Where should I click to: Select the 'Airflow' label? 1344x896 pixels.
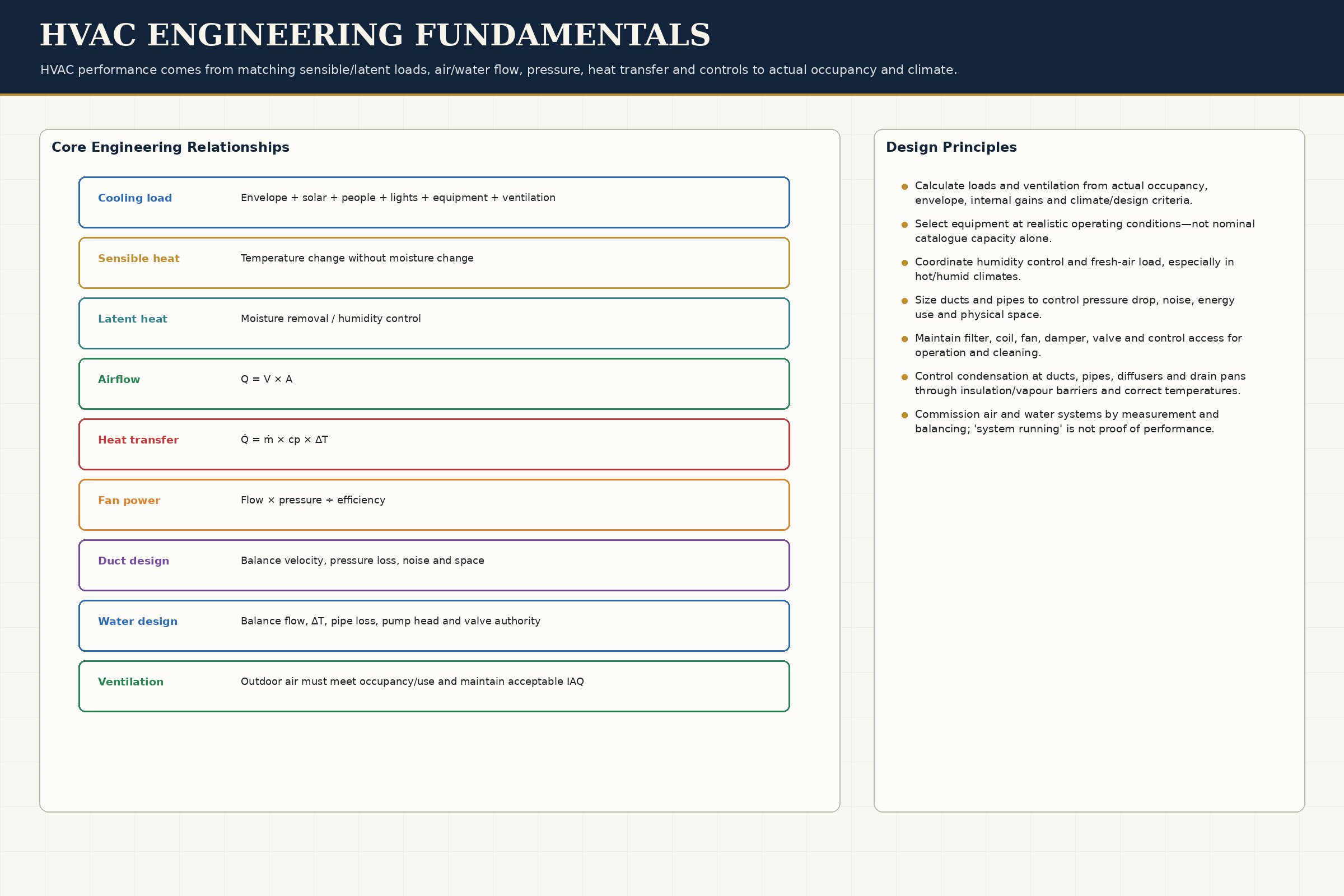[x=119, y=380]
